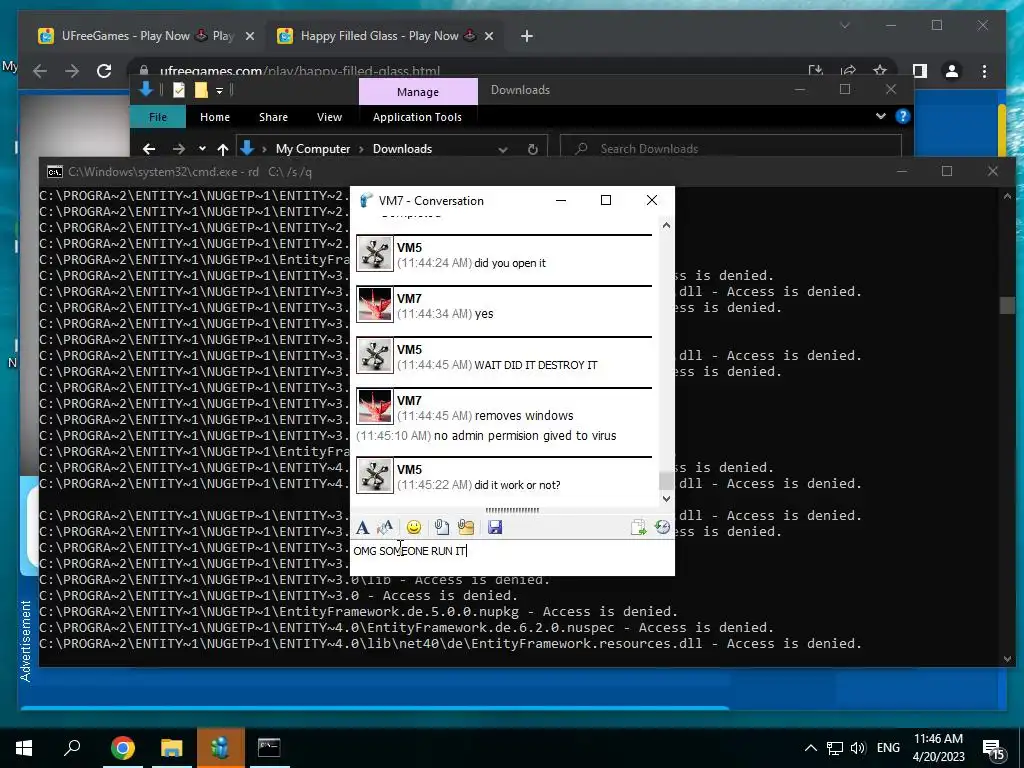Open font settings with the A icon
This screenshot has width=1024, height=768.
[x=362, y=528]
